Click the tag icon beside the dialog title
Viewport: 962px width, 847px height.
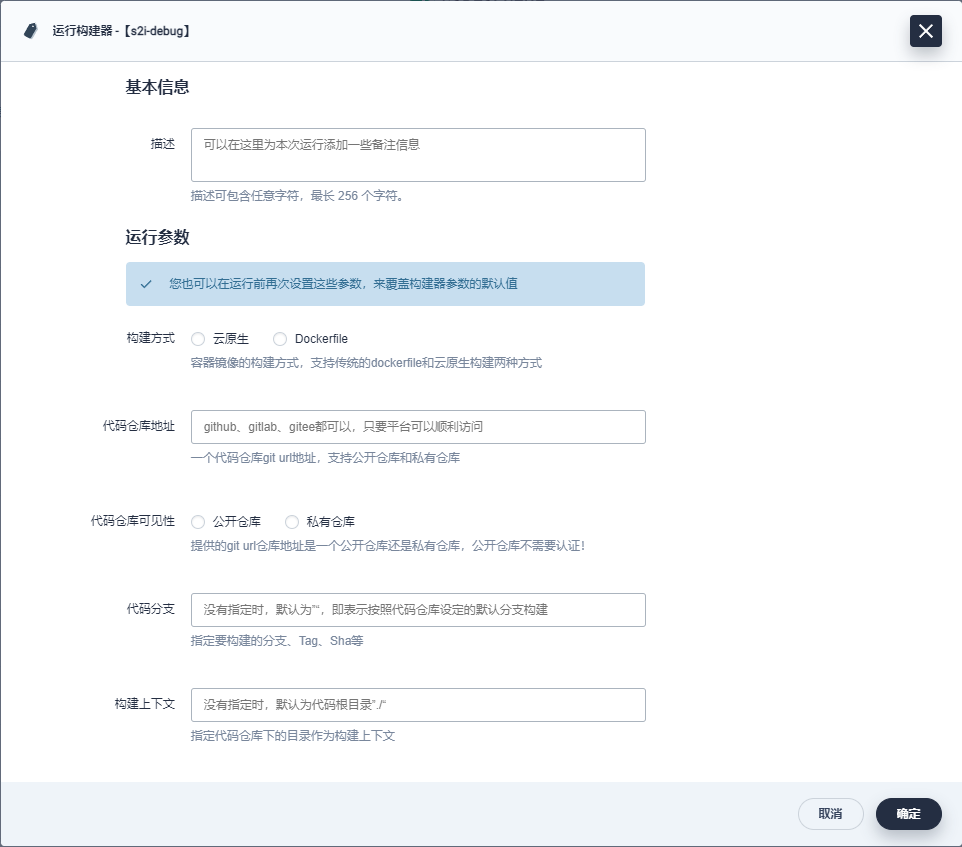[30, 31]
